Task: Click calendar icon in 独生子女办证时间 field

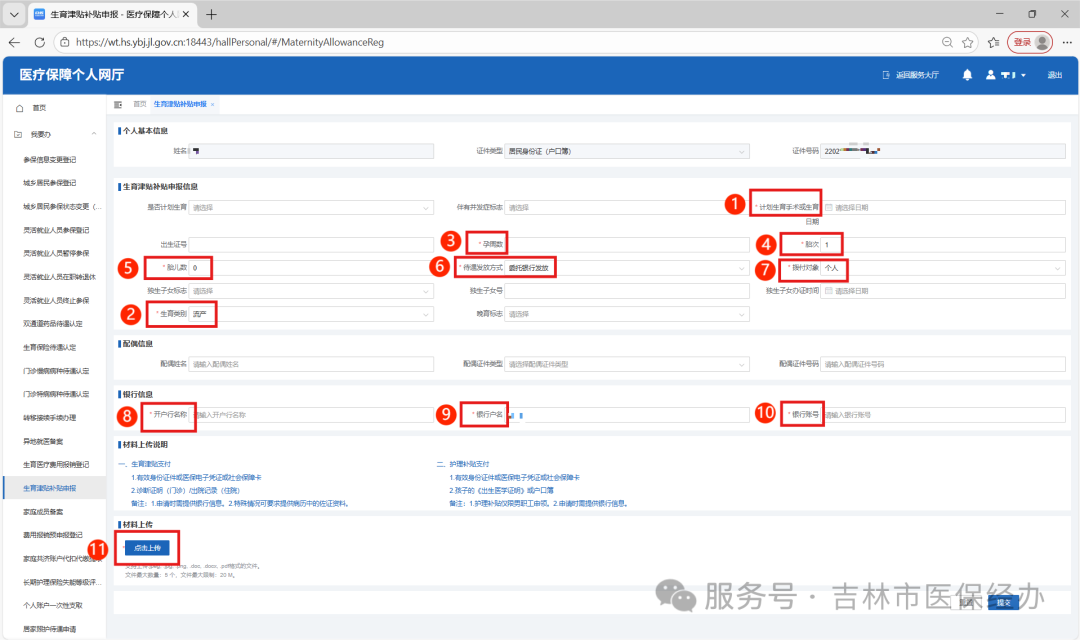Action: point(829,291)
